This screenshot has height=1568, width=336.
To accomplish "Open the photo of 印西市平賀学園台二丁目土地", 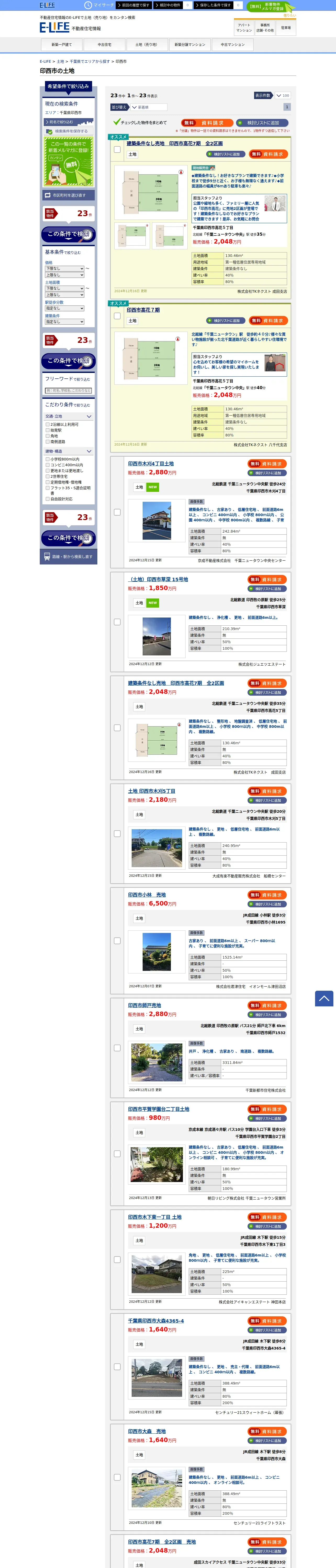I will [x=157, y=1165].
